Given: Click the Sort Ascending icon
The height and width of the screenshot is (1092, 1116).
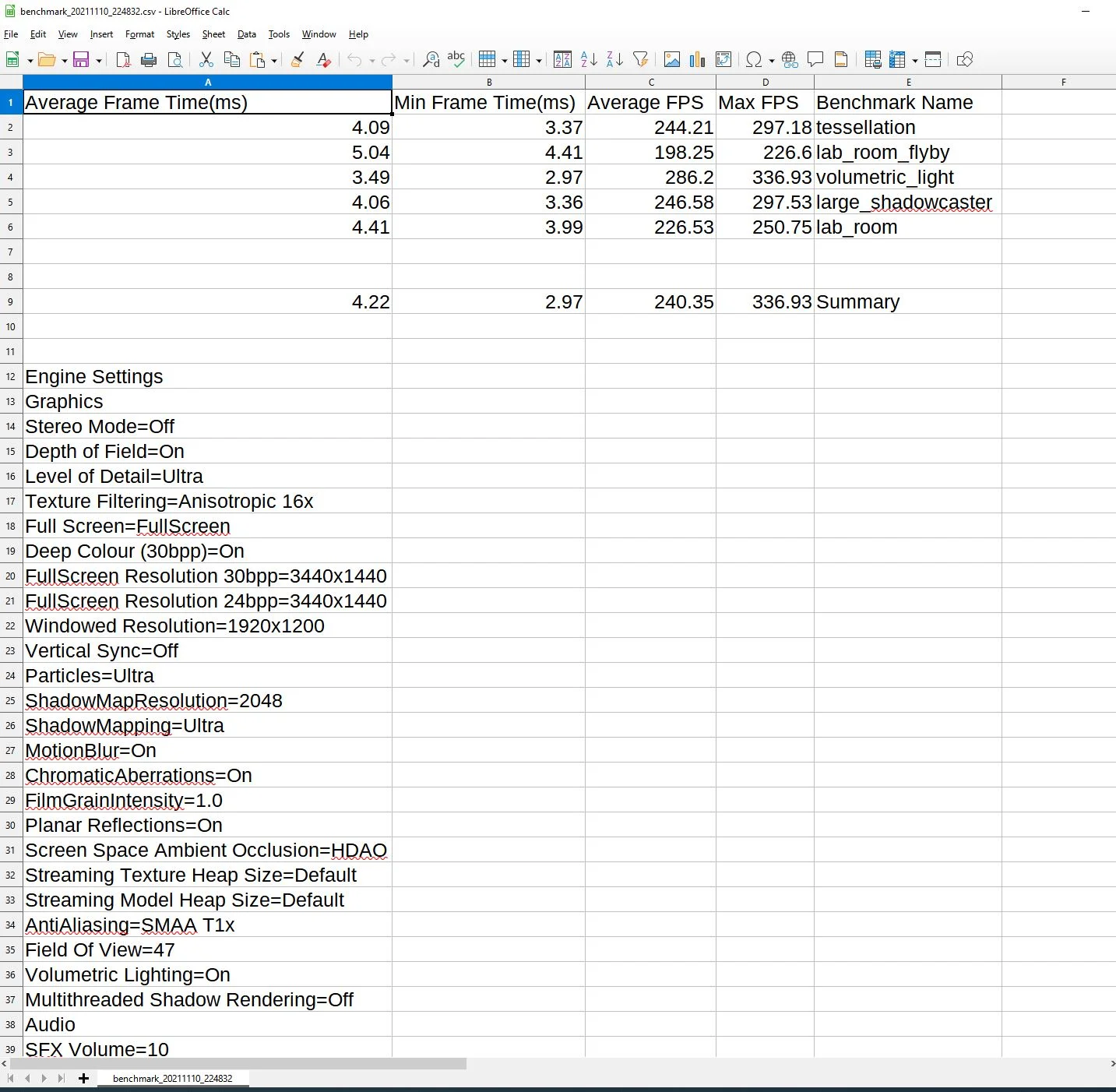Looking at the screenshot, I should click(590, 59).
